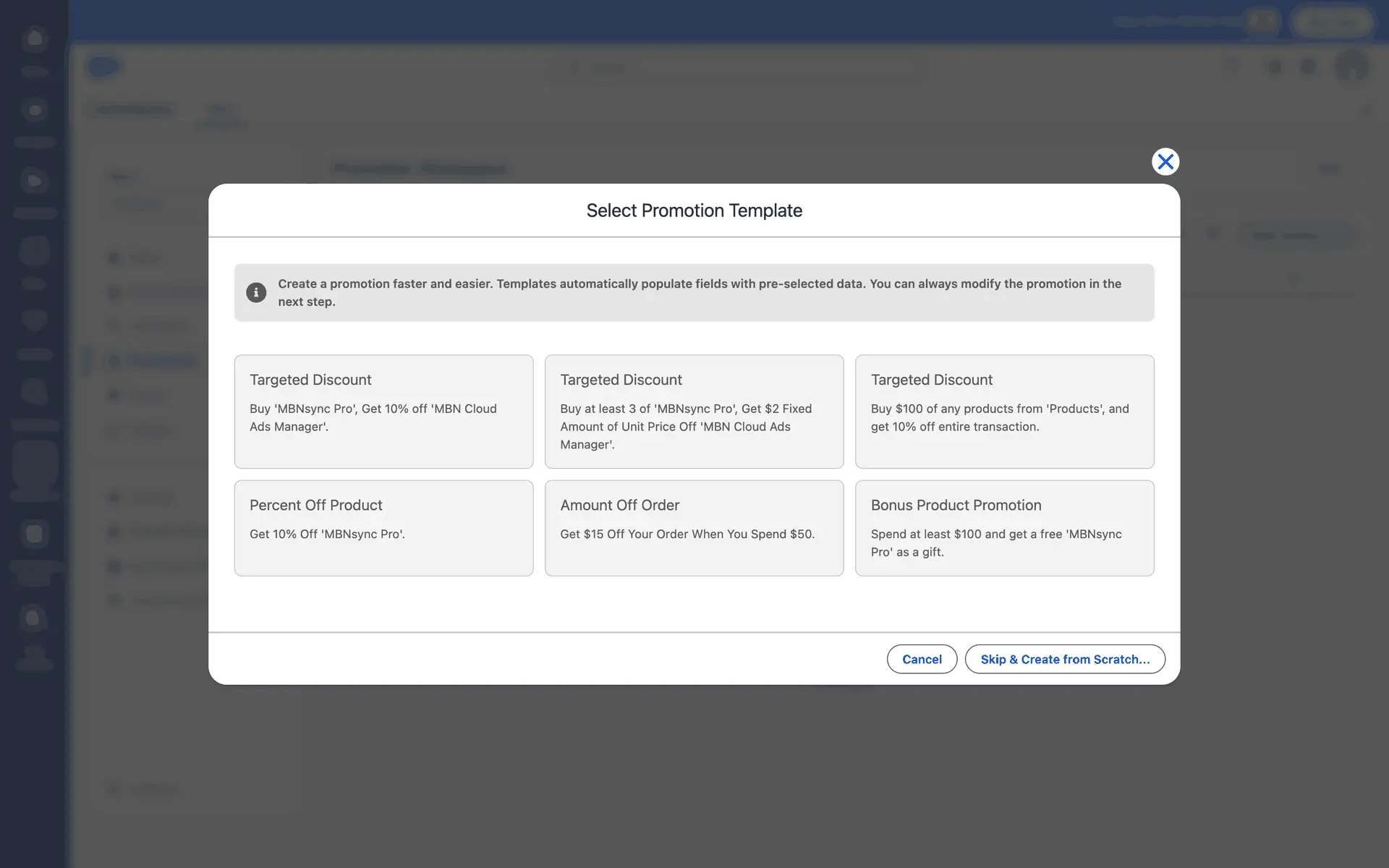Image resolution: width=1389 pixels, height=868 pixels.
Task: Click the Select Promotion Template heading
Action: pos(694,210)
